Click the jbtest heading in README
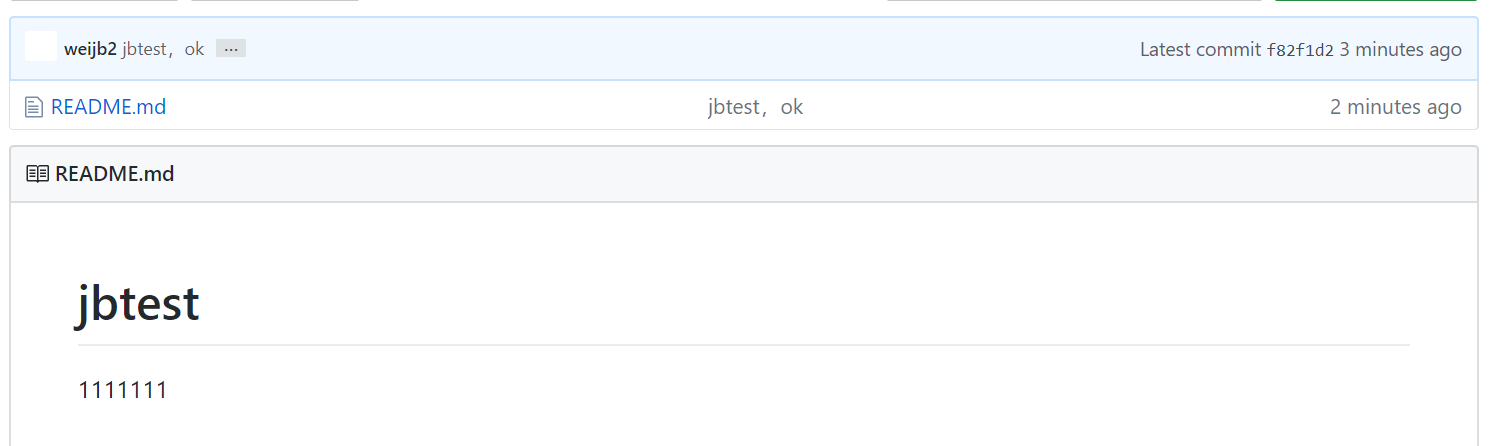Image resolution: width=1501 pixels, height=446 pixels. tap(138, 304)
